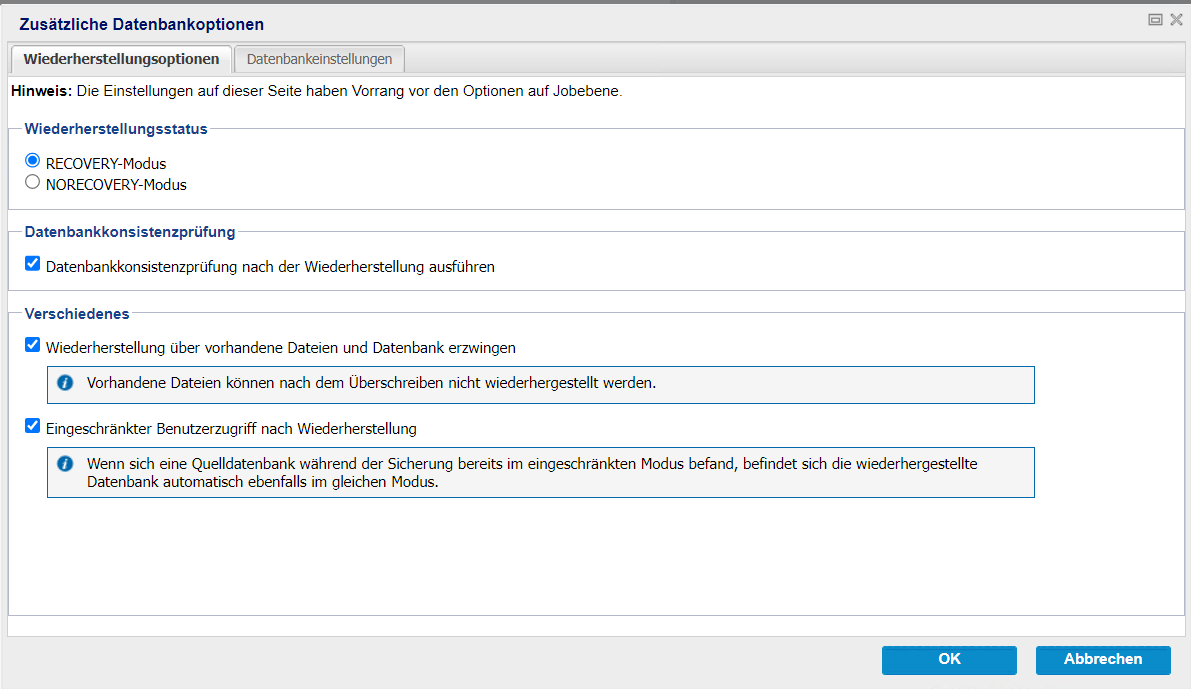
Task: Click the Datenbankkonsistenzprüfung section heading
Action: coord(130,232)
